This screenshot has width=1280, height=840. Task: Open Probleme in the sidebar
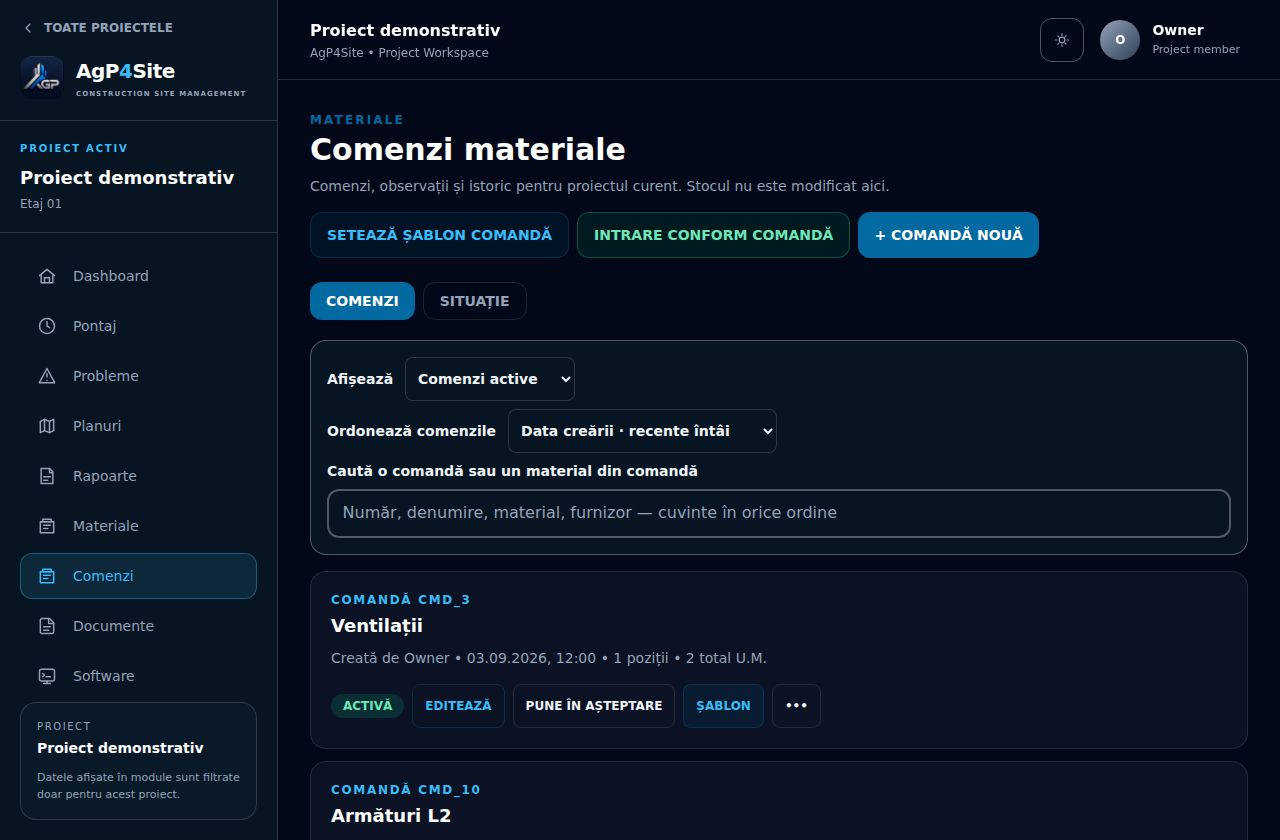coord(138,376)
